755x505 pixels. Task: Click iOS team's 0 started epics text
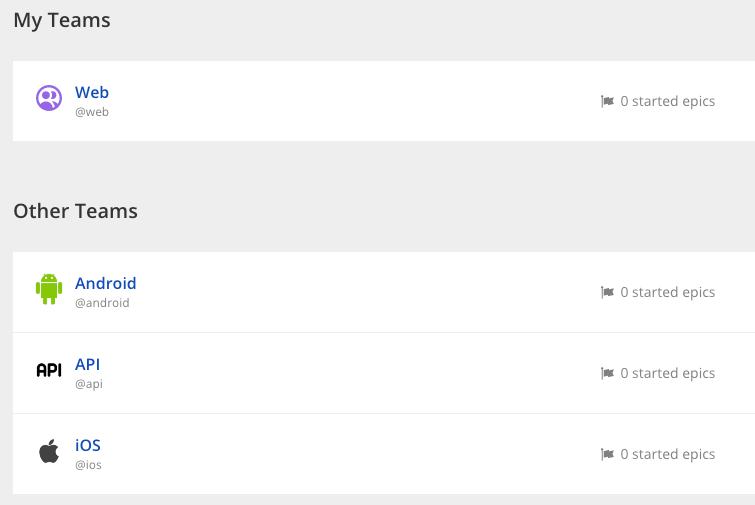coord(667,454)
